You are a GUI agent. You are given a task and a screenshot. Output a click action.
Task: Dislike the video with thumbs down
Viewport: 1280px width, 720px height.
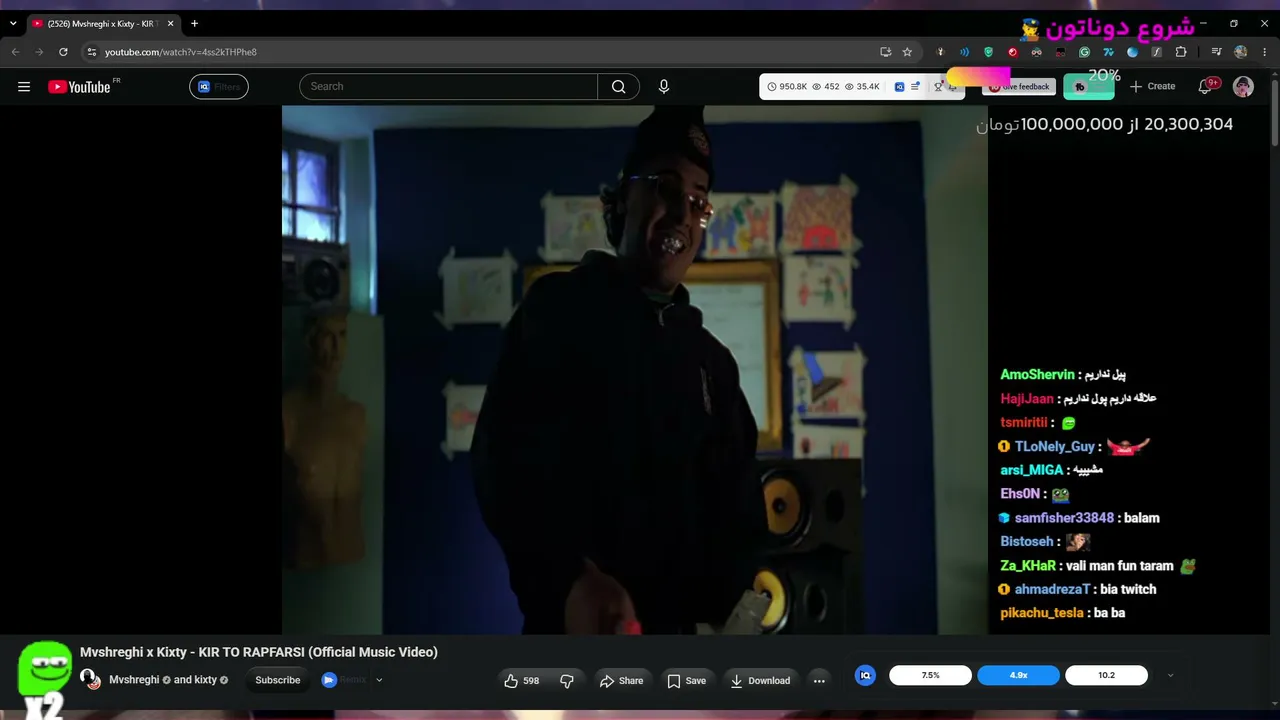tap(567, 681)
